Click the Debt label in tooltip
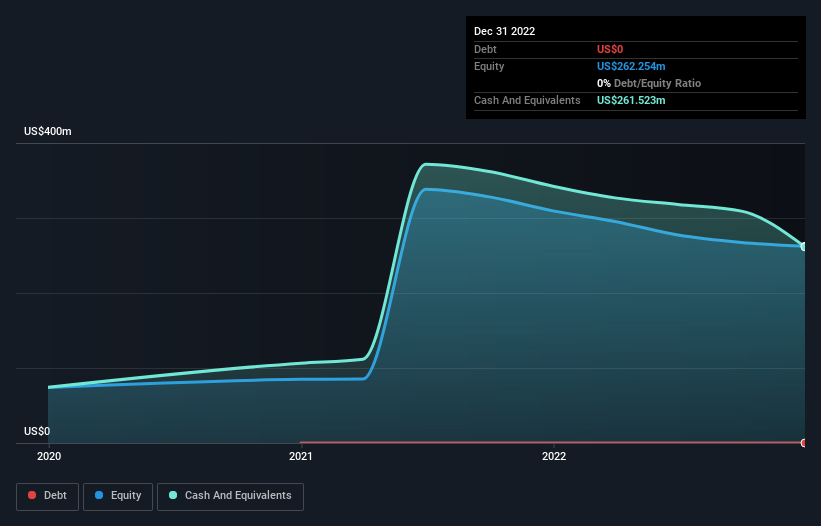 coord(485,49)
